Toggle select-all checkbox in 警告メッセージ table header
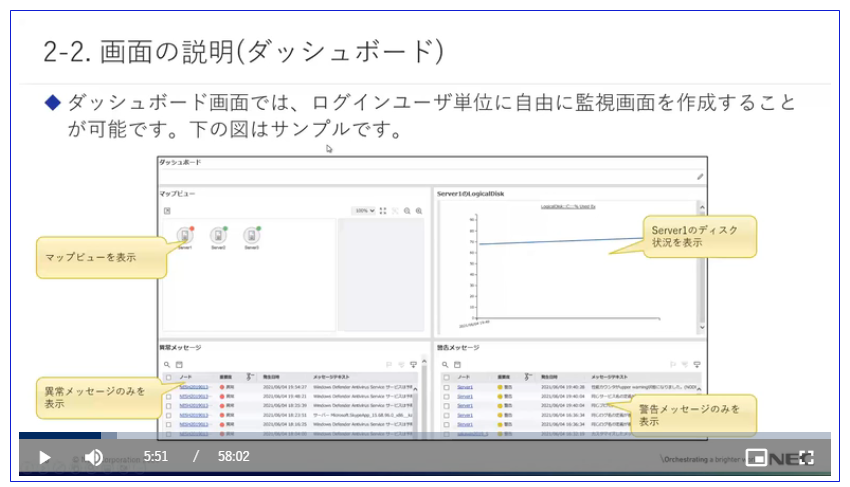This screenshot has height=487, width=850. [x=446, y=377]
